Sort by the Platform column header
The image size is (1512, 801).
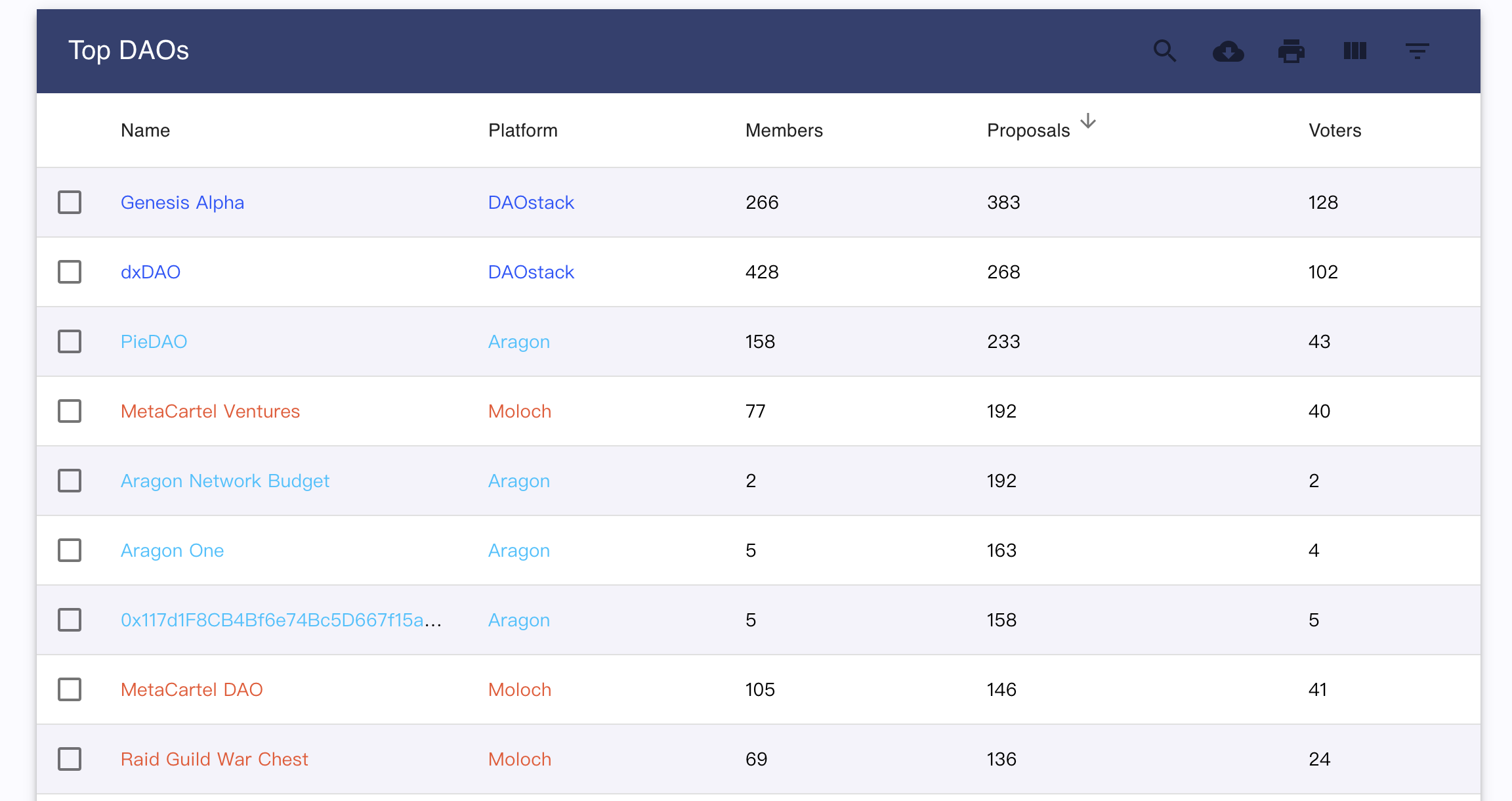[522, 130]
